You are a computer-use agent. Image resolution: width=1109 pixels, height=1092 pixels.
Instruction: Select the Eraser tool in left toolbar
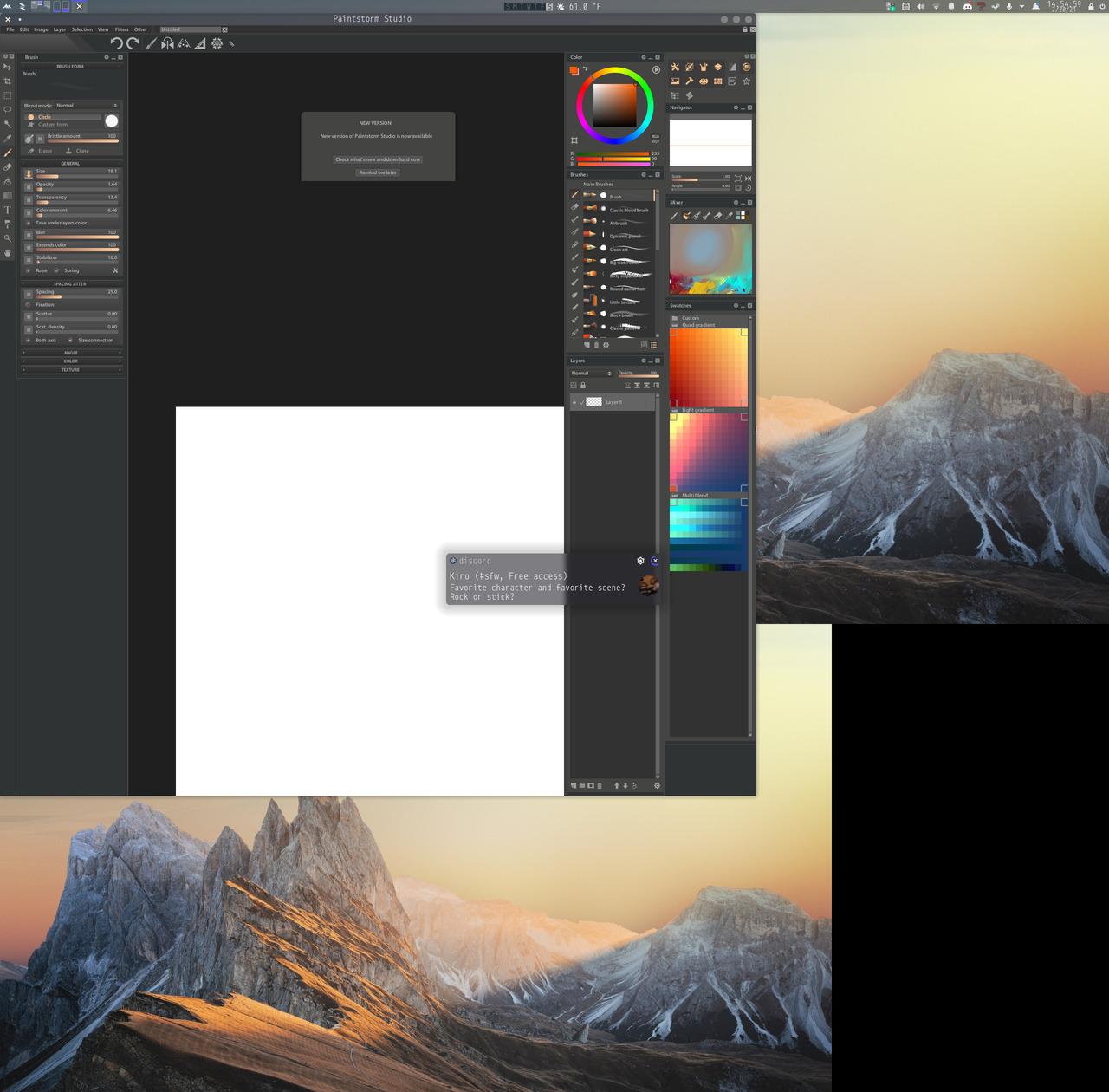[8, 166]
